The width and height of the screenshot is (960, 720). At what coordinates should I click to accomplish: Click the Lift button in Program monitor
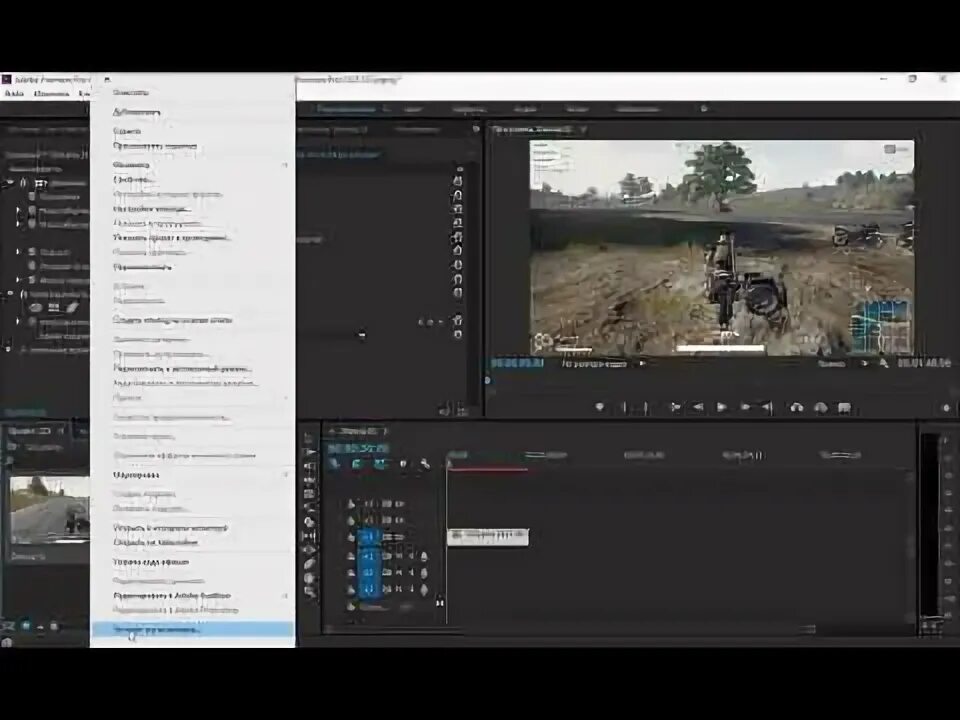[797, 407]
